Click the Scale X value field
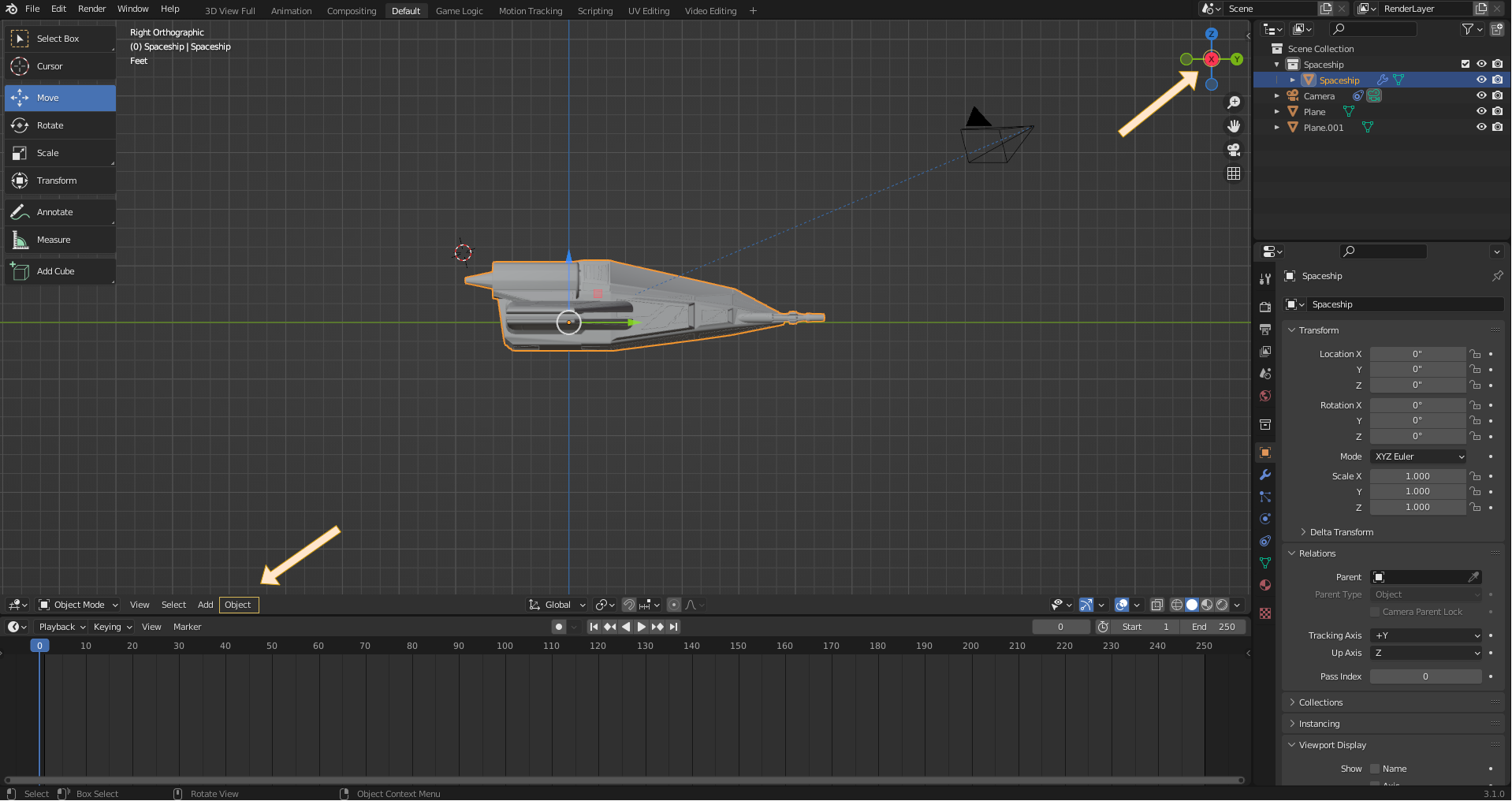The image size is (1512, 801). [1417, 476]
